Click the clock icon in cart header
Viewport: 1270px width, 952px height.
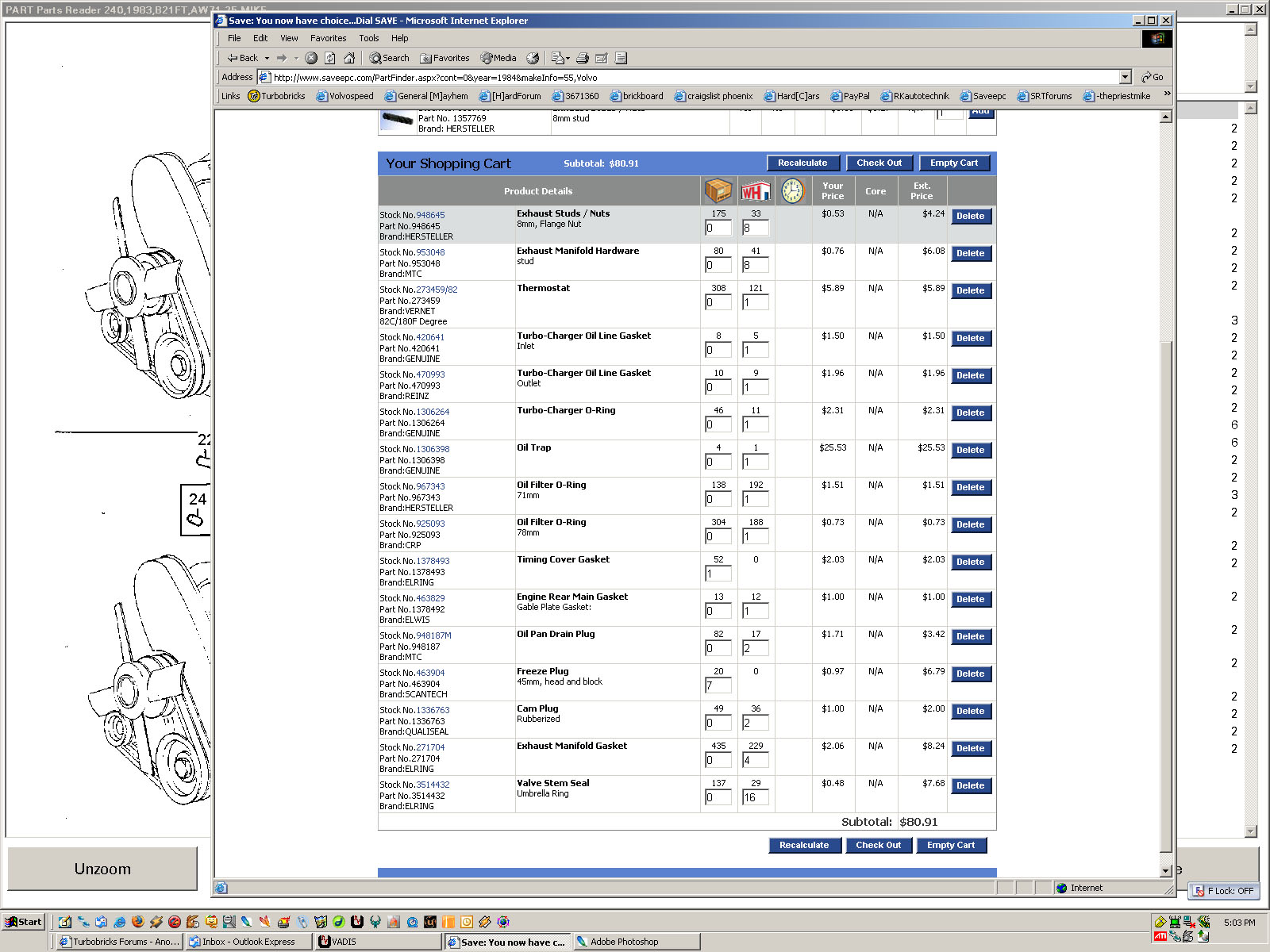793,190
